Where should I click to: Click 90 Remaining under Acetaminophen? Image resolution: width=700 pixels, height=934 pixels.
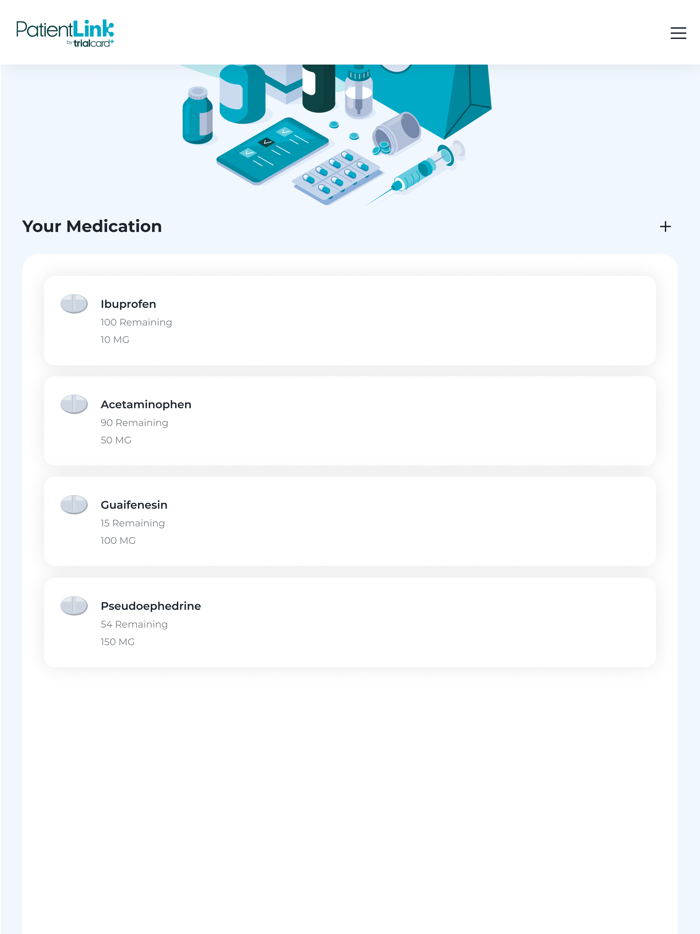[x=134, y=422]
